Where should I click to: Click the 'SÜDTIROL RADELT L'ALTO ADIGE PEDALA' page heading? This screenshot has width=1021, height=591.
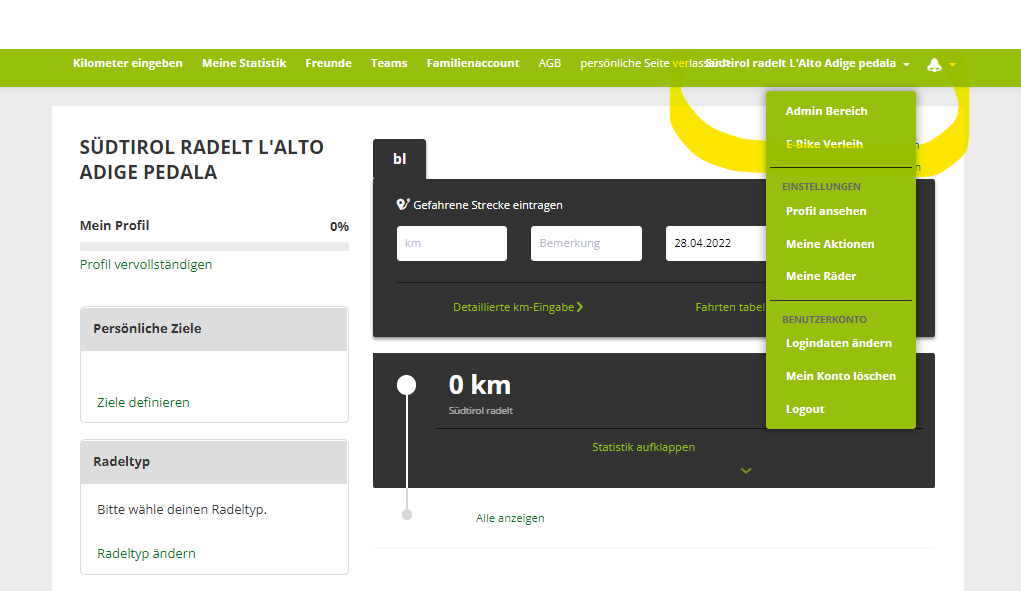point(201,159)
